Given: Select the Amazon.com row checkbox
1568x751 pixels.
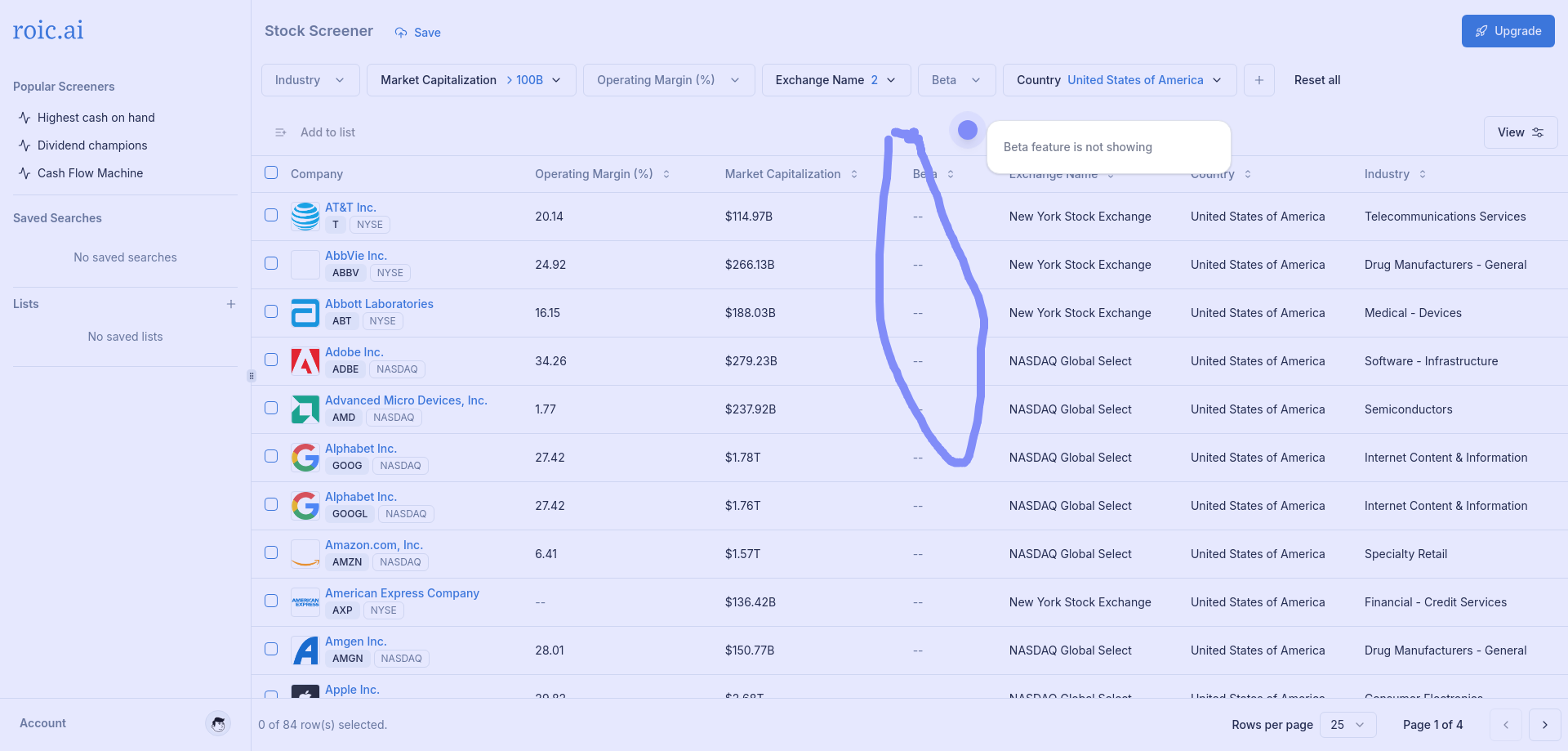Looking at the screenshot, I should coord(271,552).
